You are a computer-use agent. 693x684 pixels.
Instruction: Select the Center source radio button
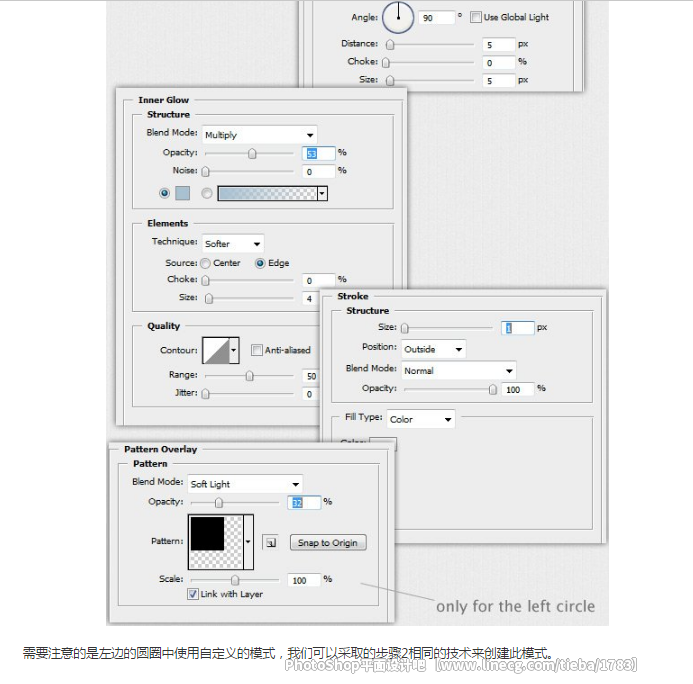[205, 263]
